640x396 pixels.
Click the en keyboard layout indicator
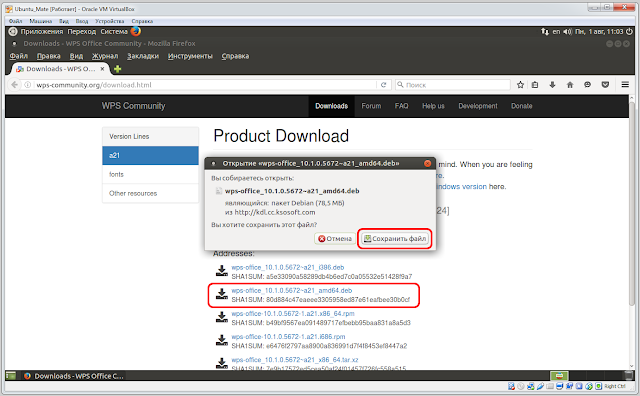point(556,31)
